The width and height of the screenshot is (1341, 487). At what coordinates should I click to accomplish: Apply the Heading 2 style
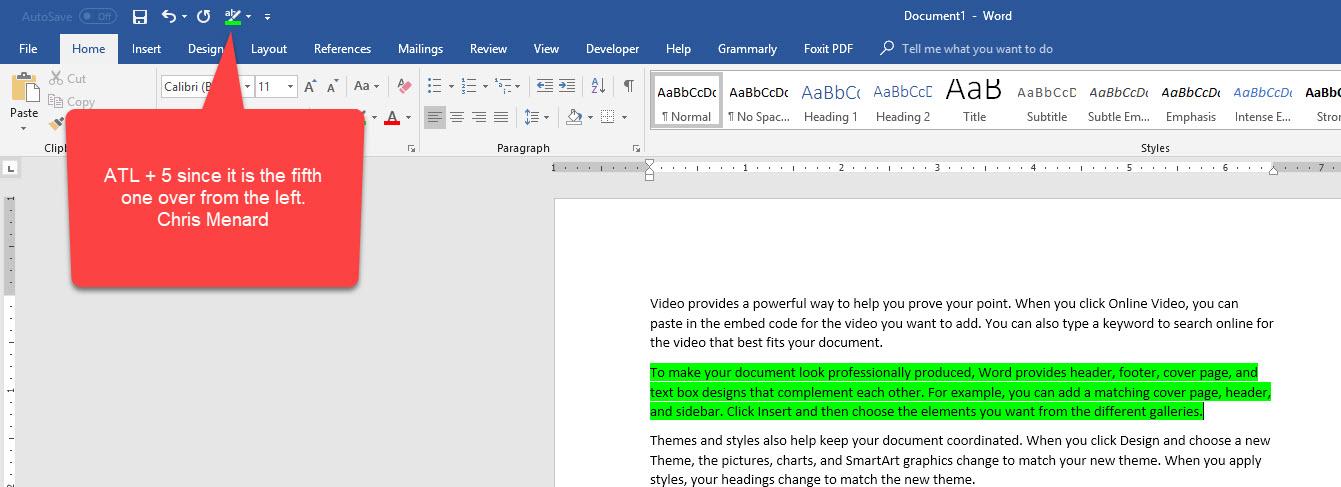click(903, 101)
